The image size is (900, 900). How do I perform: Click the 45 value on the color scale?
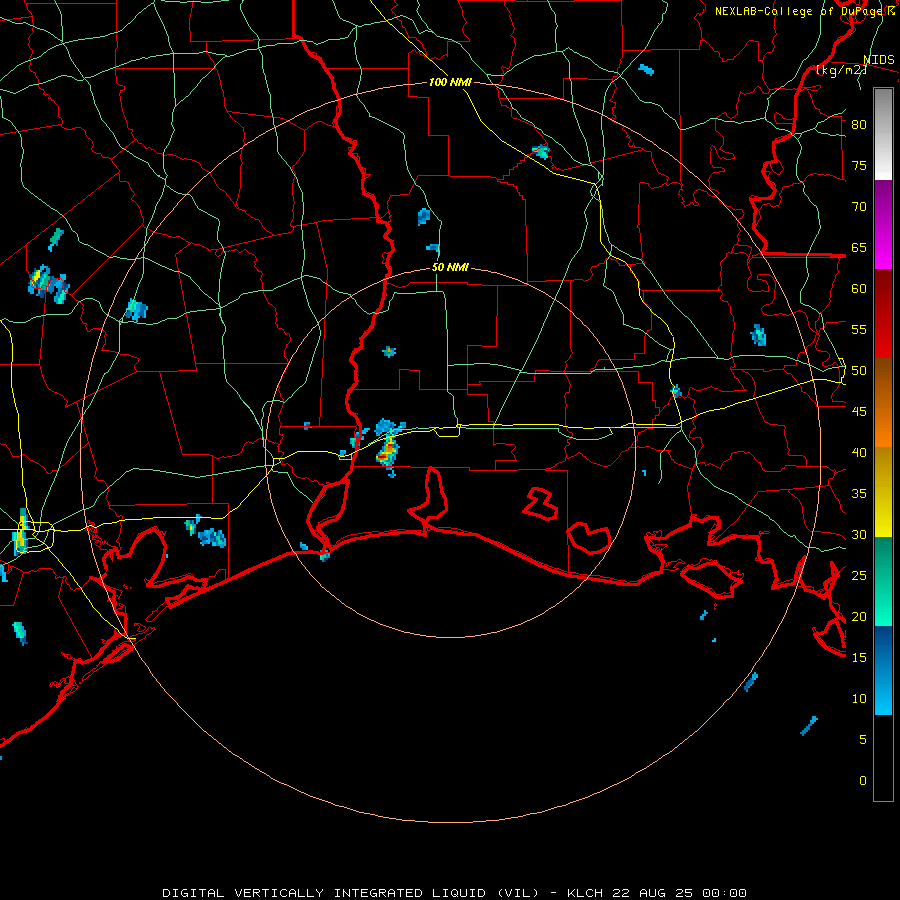(859, 412)
